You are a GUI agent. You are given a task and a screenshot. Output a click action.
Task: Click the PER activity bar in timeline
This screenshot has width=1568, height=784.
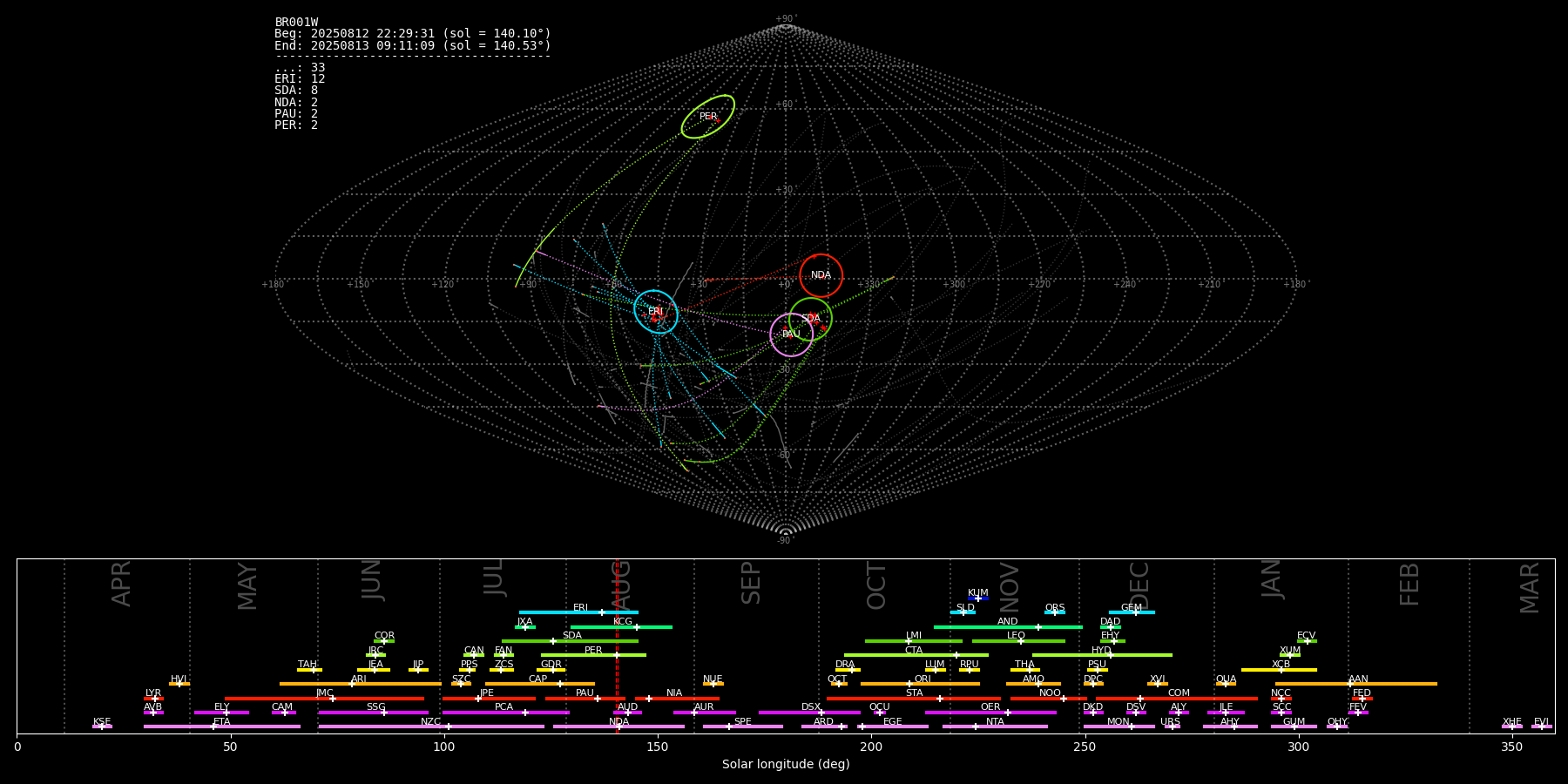tap(593, 655)
